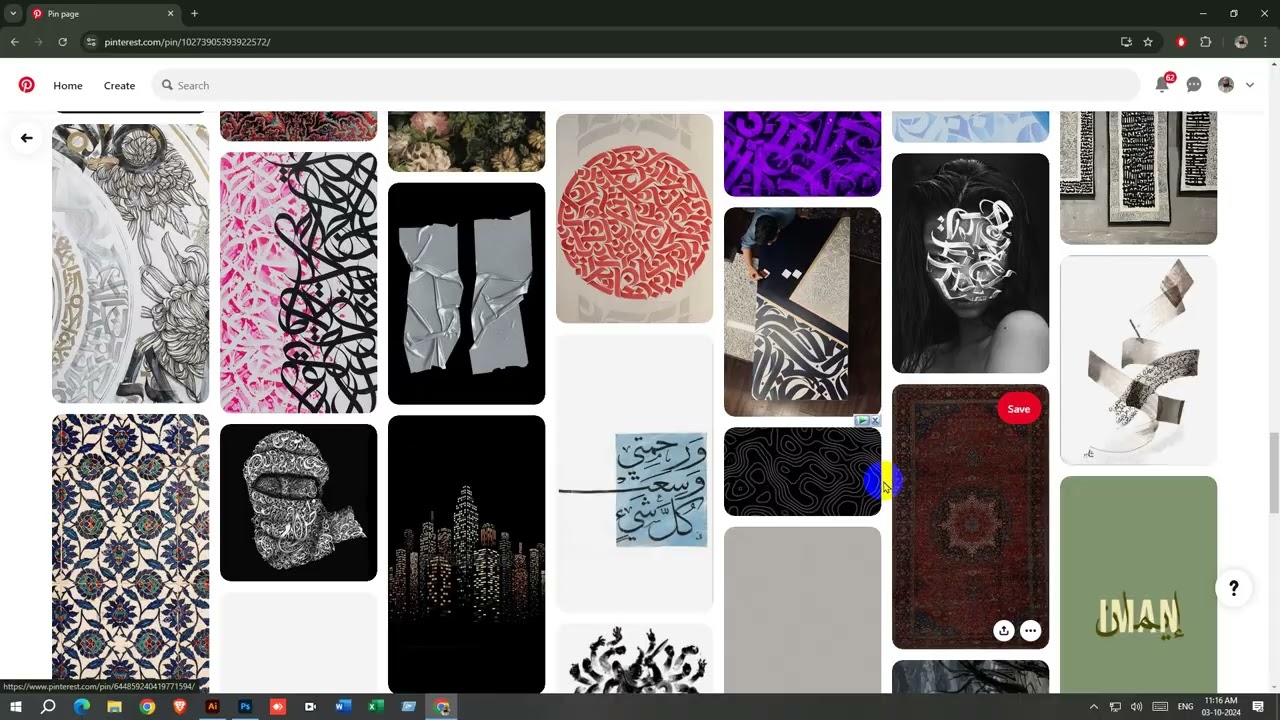
Task: Click the browser back button
Action: pos(14,42)
